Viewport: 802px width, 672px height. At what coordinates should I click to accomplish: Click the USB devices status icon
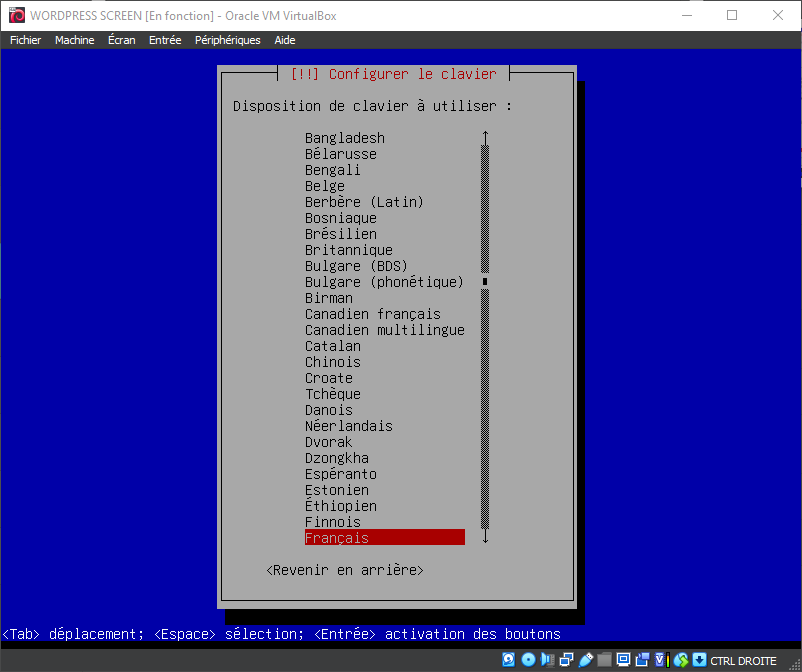click(x=586, y=660)
